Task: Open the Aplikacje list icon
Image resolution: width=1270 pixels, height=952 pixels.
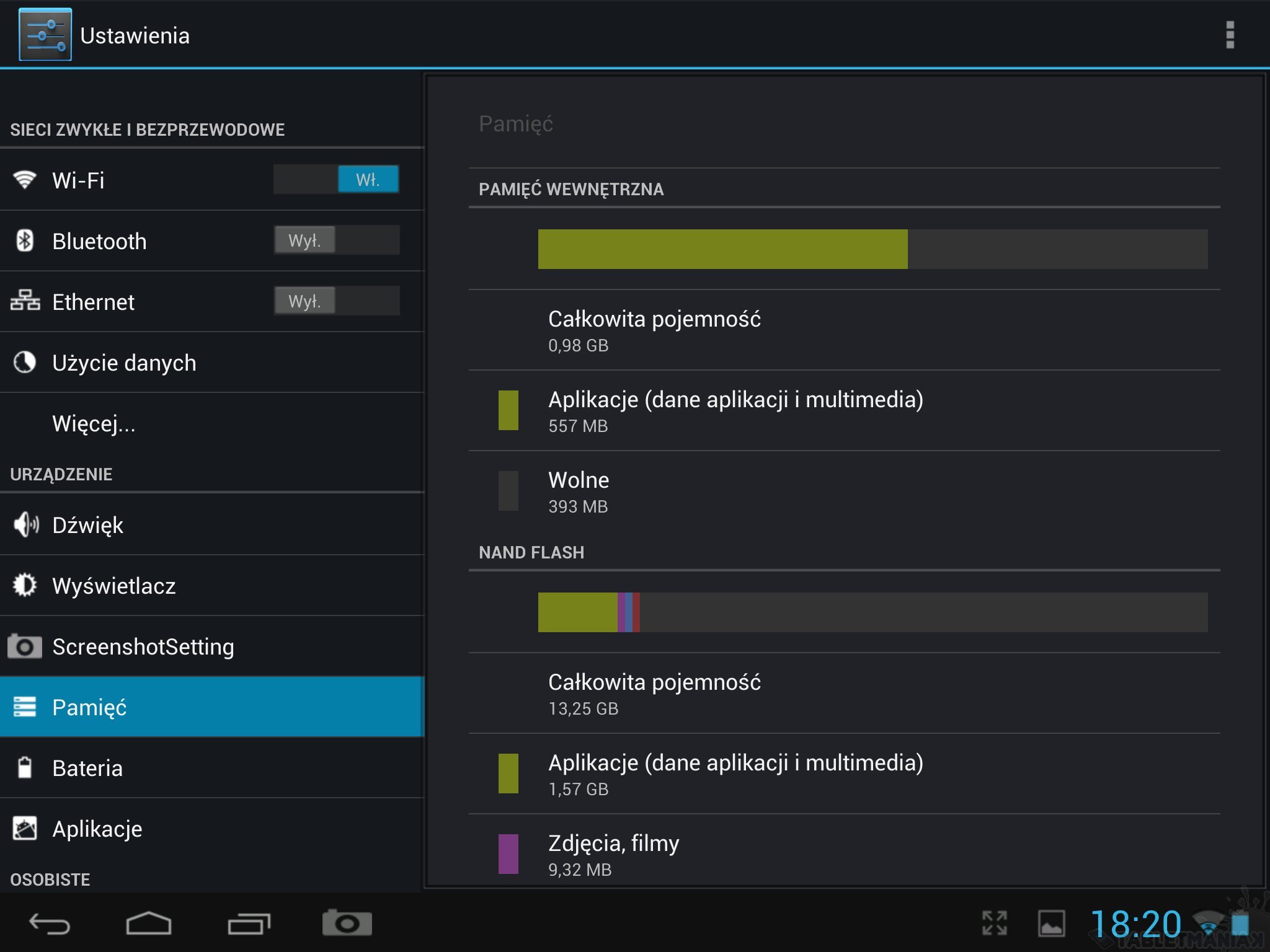Action: click(25, 828)
